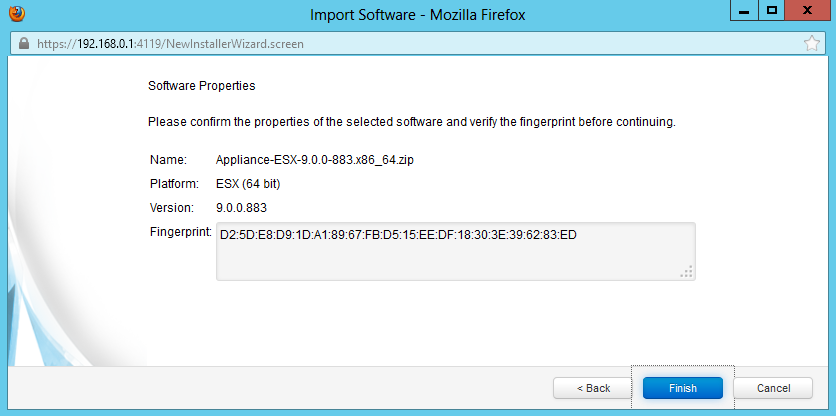This screenshot has height=416, width=836.
Task: Click the resize grip of the fingerprint box
Action: (687, 272)
